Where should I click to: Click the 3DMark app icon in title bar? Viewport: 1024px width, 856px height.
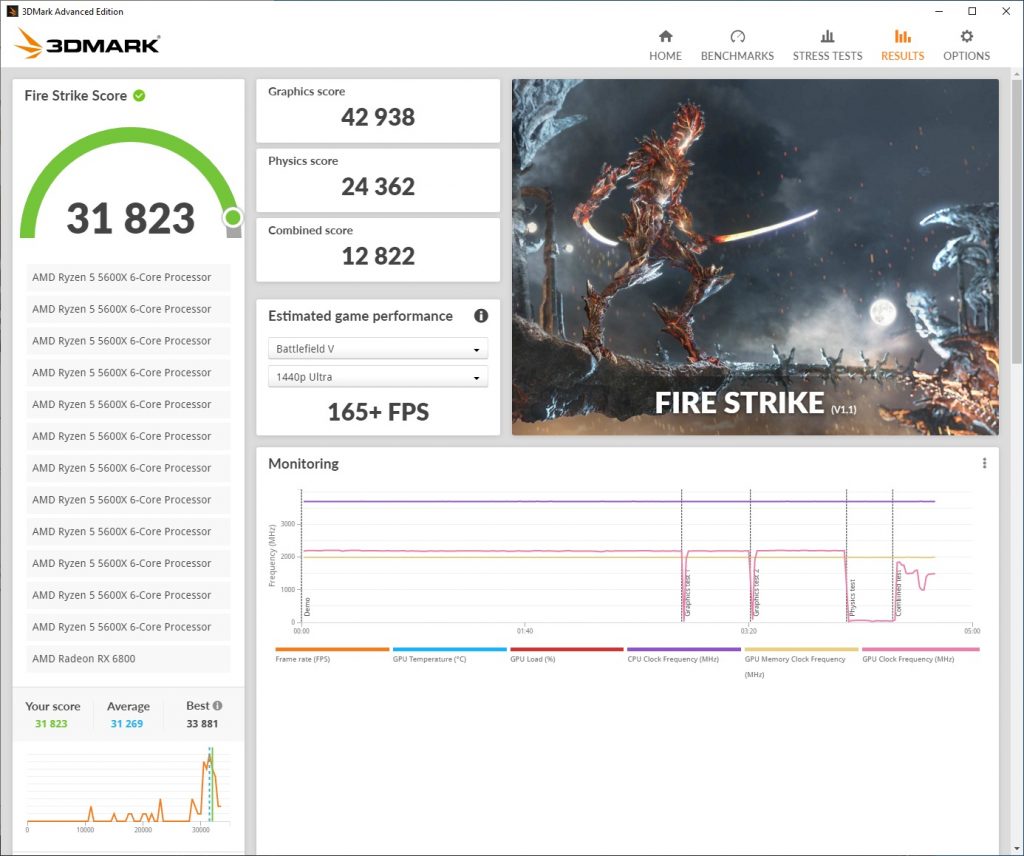click(12, 11)
